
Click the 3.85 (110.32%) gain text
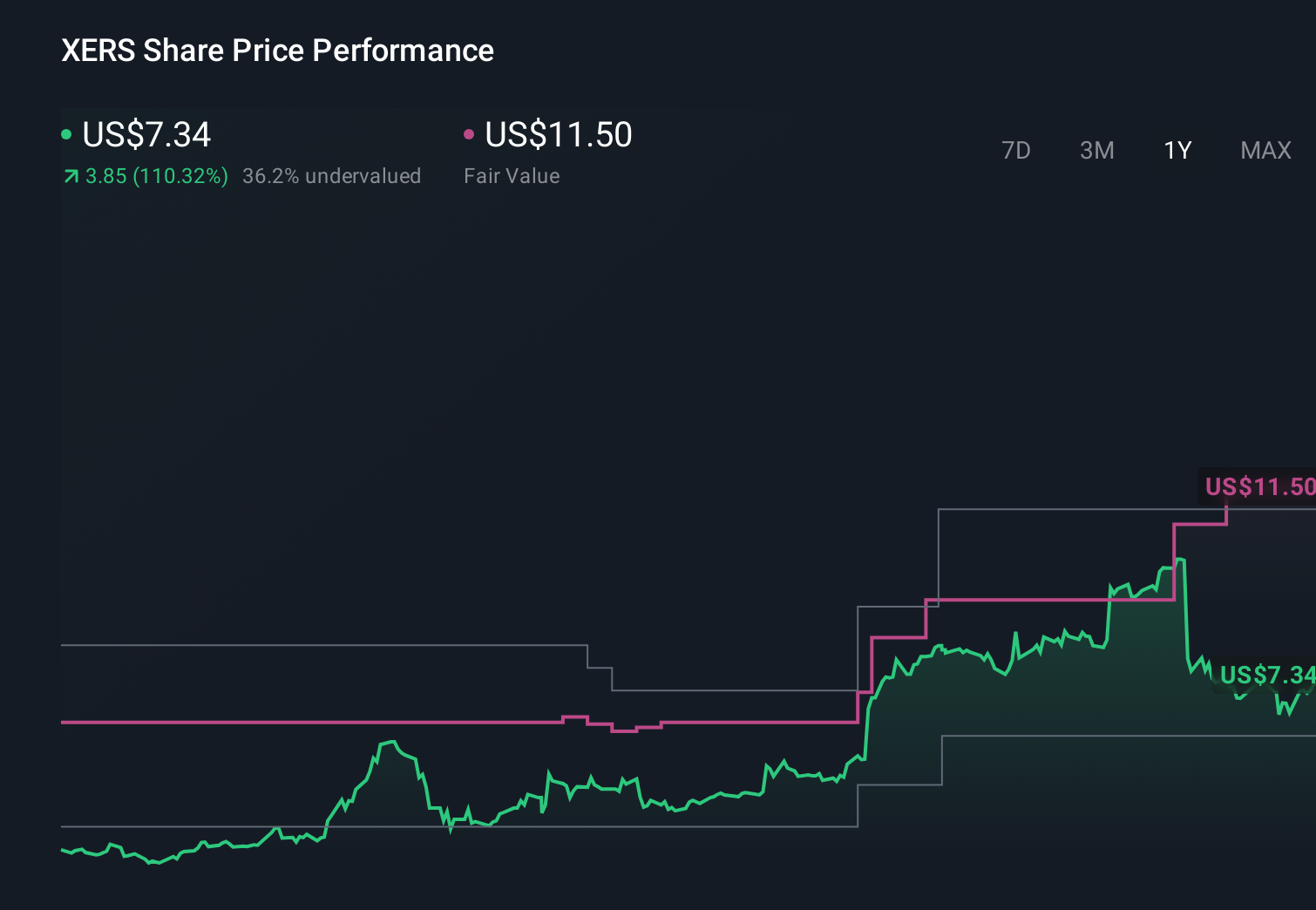(x=155, y=176)
